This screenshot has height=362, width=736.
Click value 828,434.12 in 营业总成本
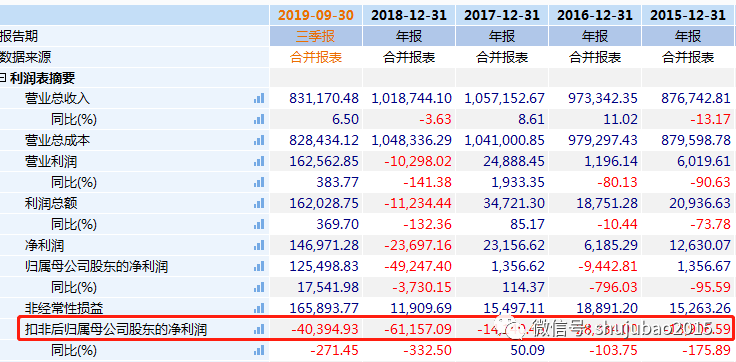324,140
